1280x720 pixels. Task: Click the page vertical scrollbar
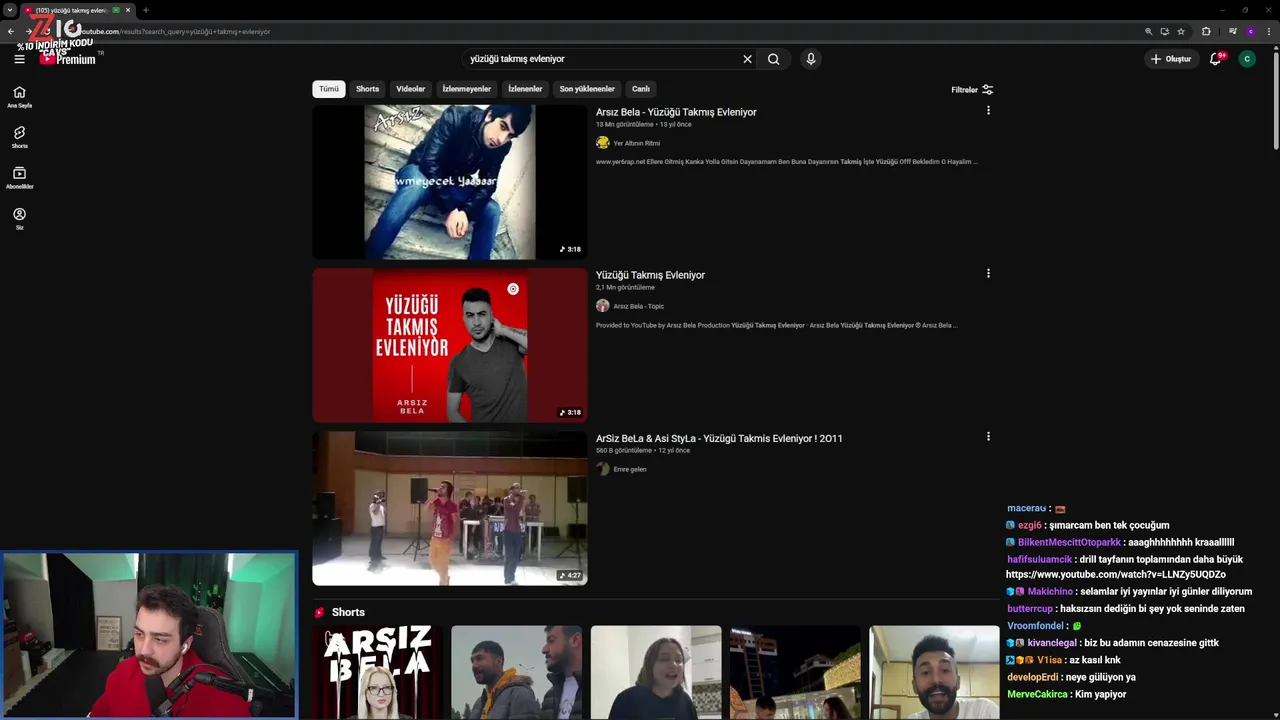1275,100
